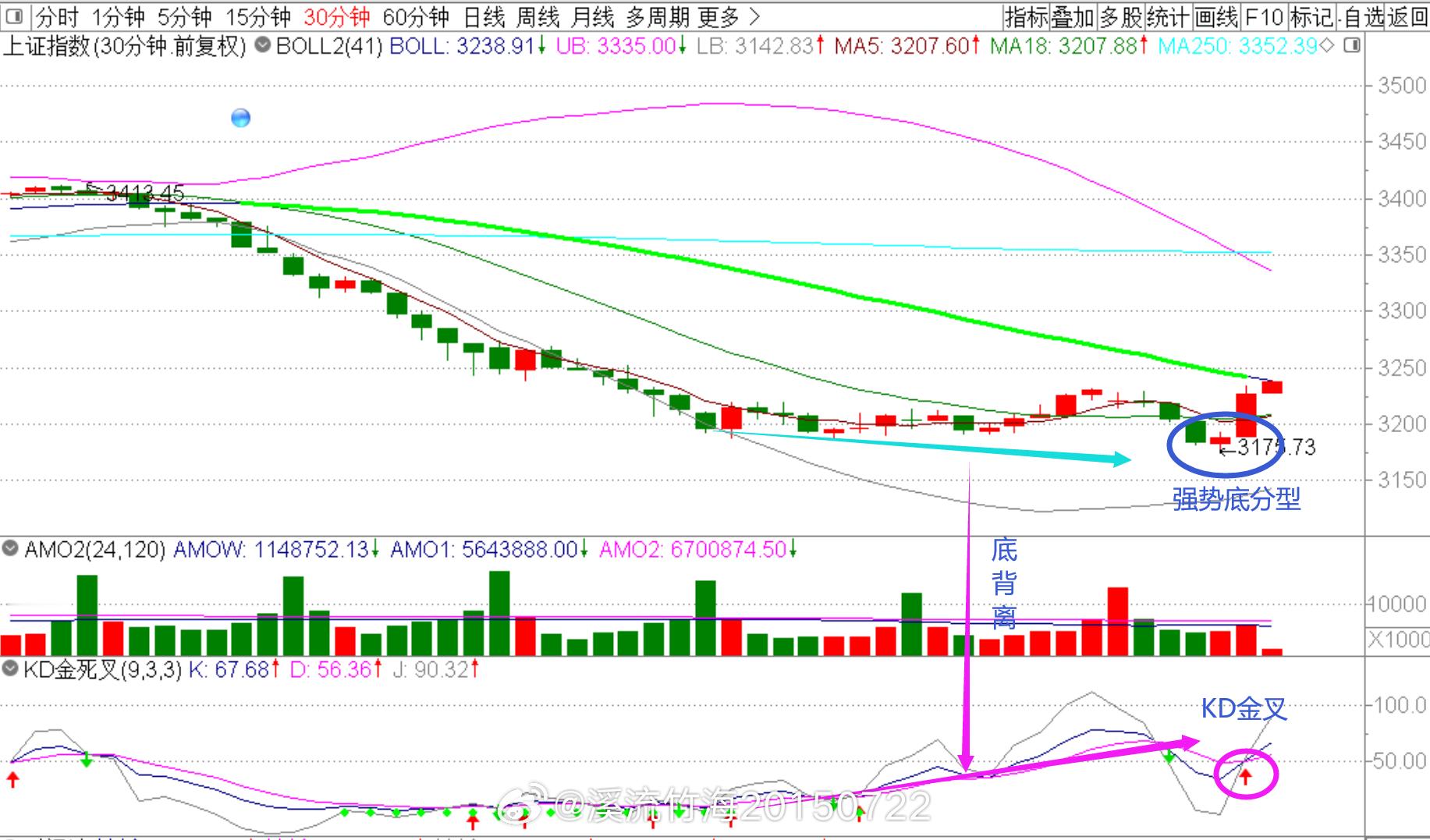Click the BOLL: 3238.91 value
The image size is (1430, 840).
[x=467, y=46]
